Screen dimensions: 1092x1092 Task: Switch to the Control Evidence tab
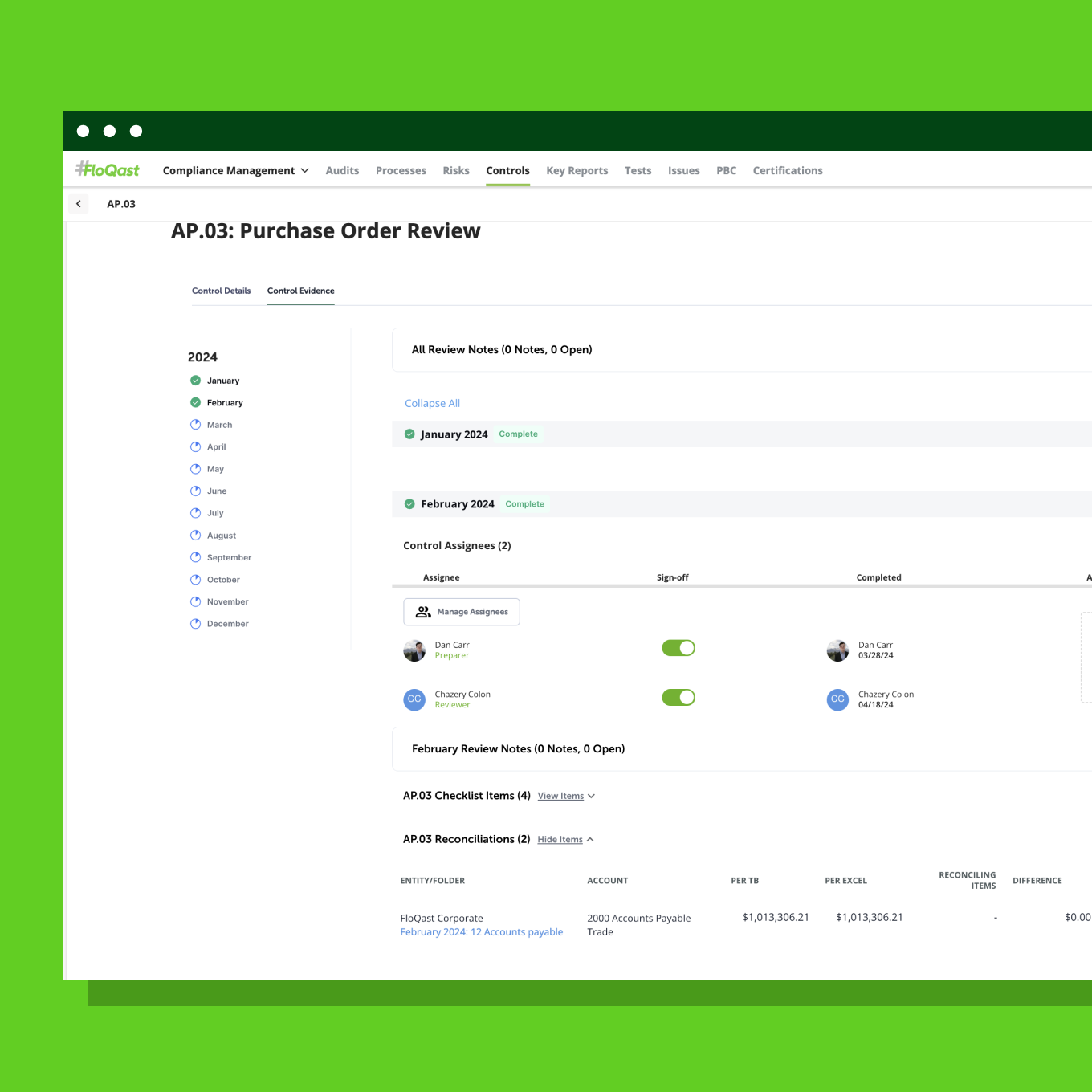click(x=301, y=291)
